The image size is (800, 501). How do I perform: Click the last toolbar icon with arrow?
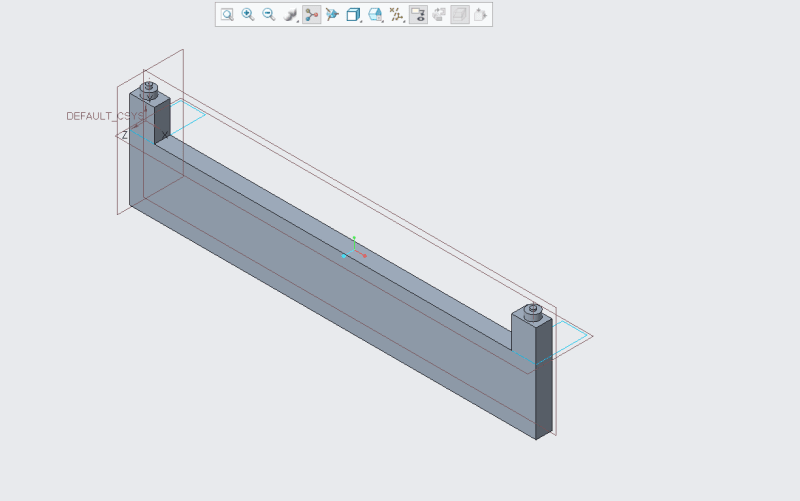click(481, 14)
